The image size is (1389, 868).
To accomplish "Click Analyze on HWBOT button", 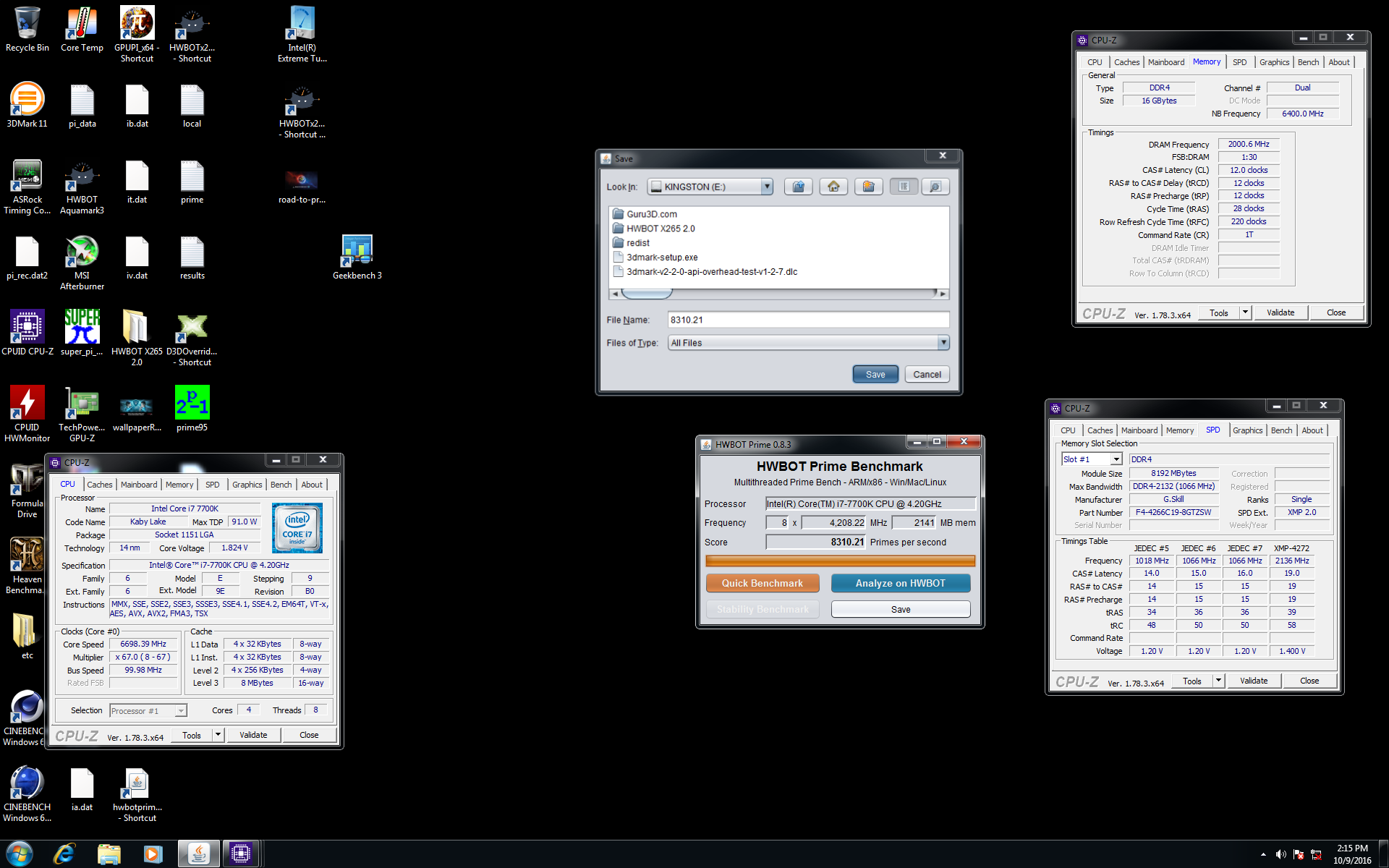I will 901,583.
